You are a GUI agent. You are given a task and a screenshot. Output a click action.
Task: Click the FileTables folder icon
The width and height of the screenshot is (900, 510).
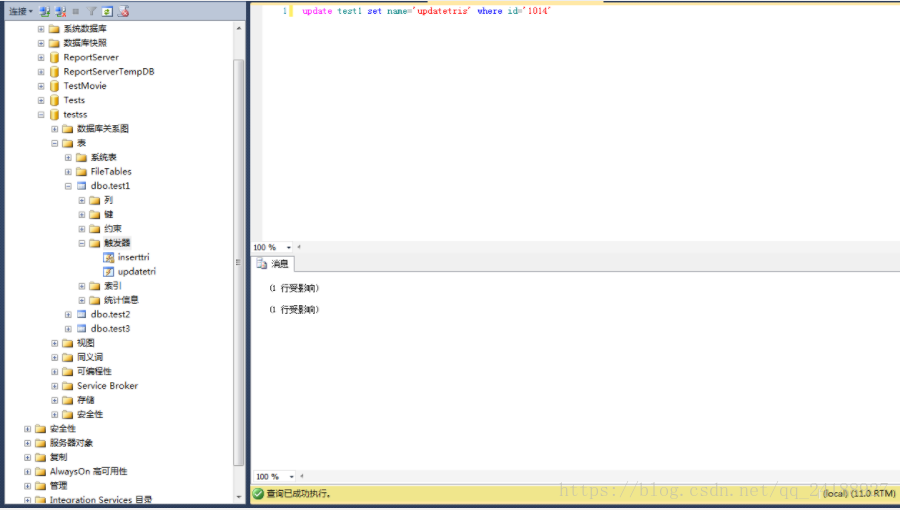[x=82, y=172]
